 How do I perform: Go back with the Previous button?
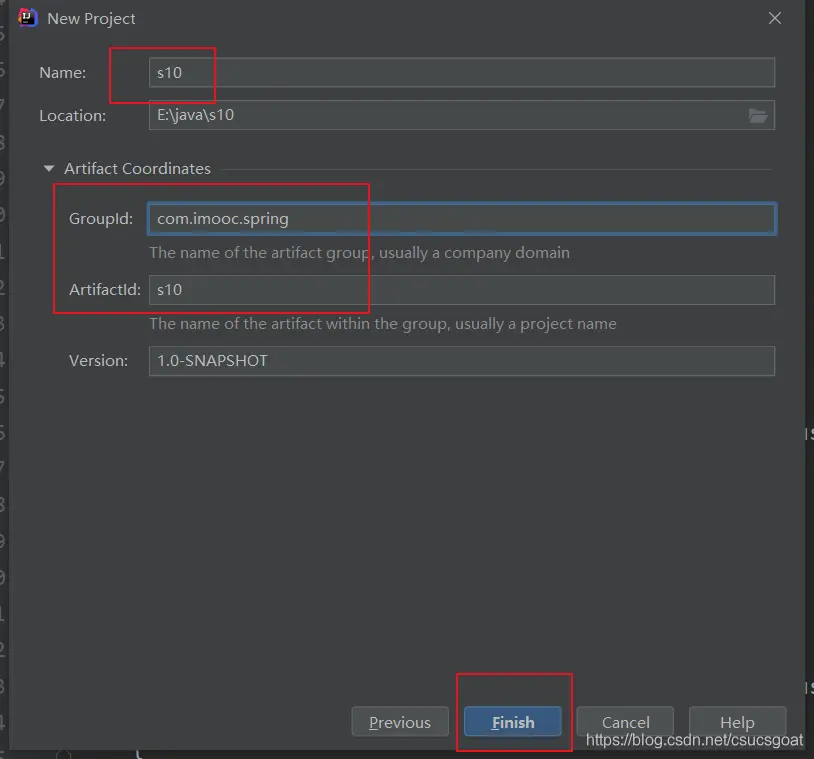point(399,722)
